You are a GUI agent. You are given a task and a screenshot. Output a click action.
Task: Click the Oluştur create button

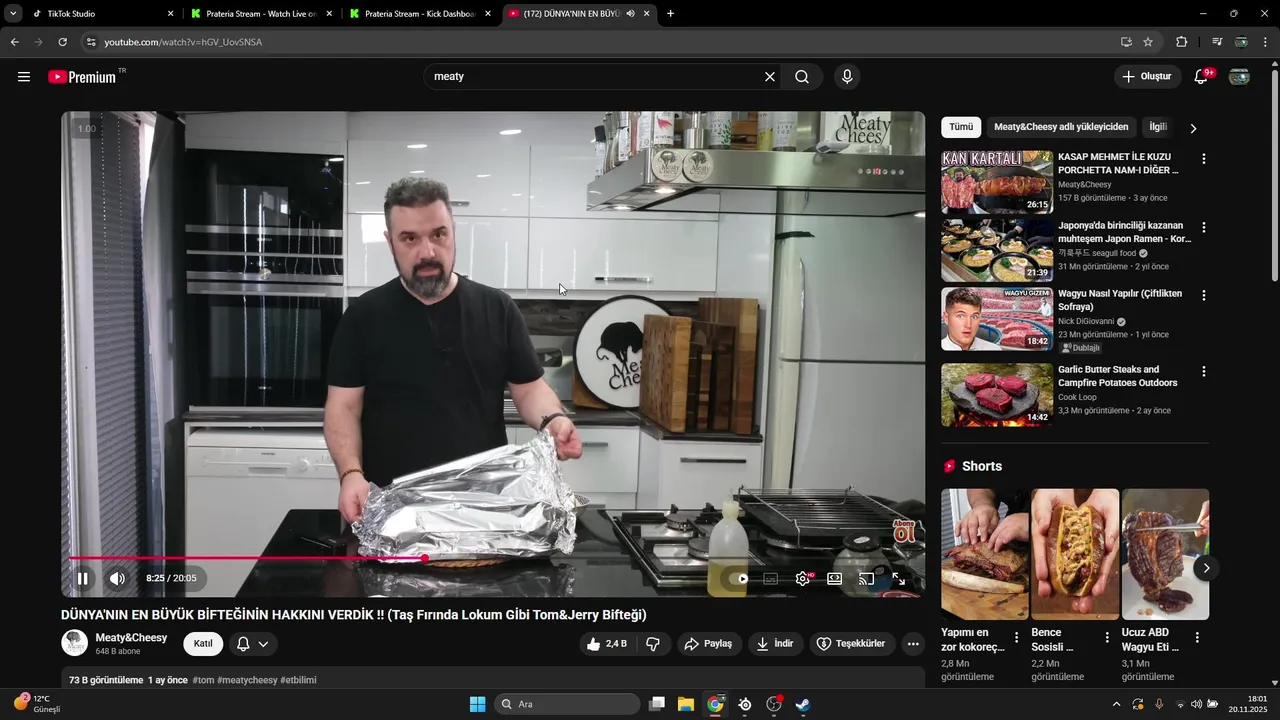(1146, 77)
